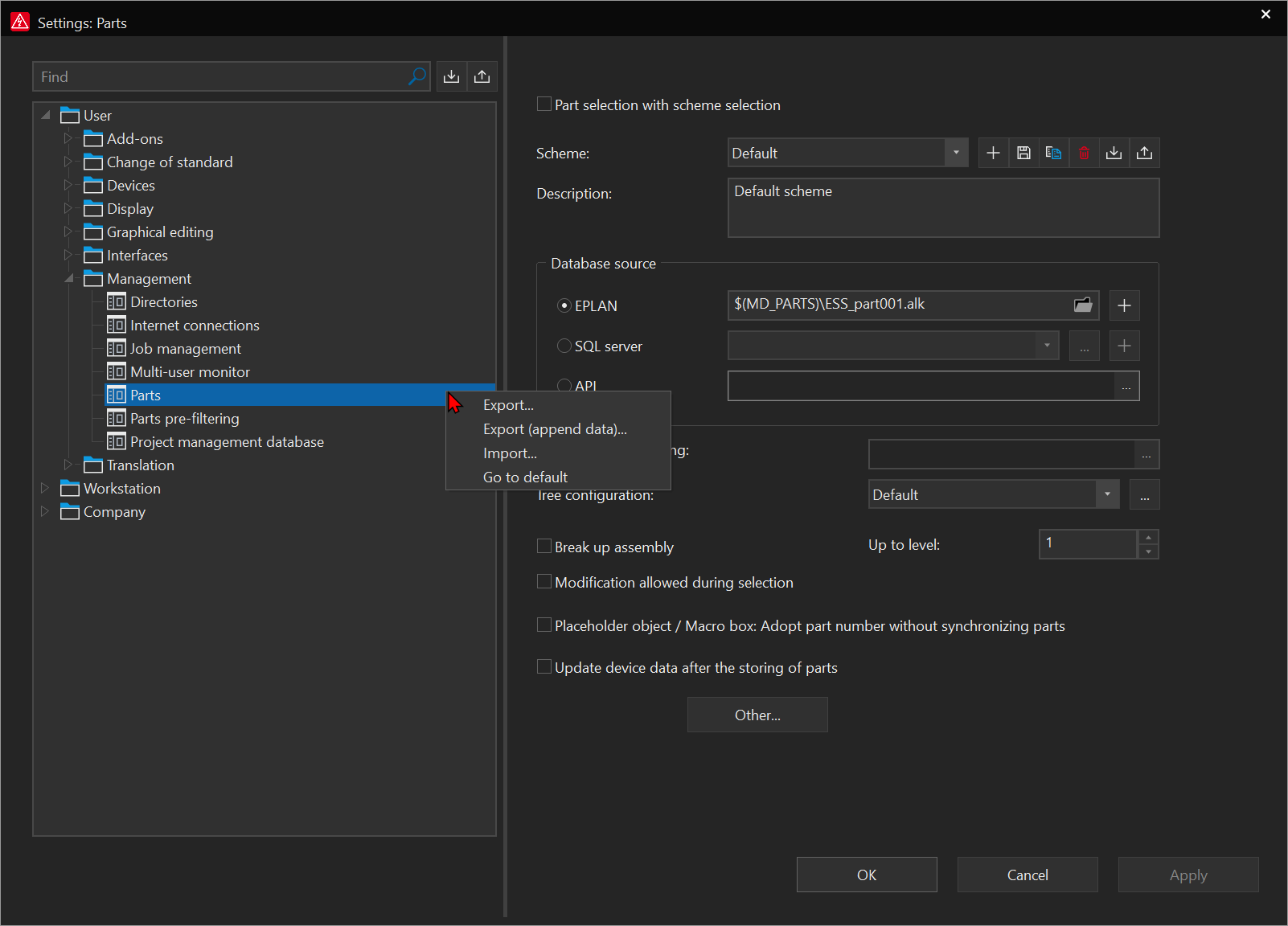Click export icon at end of scheme toolbar
The width and height of the screenshot is (1288, 926).
click(x=1144, y=153)
